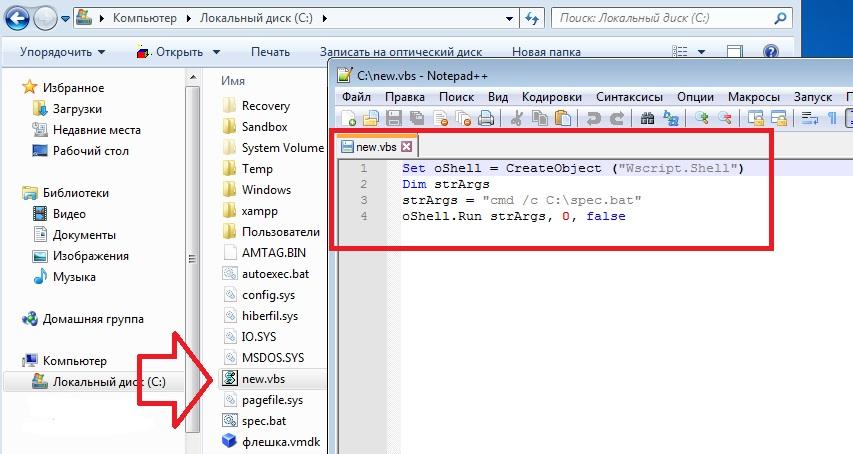Image resolution: width=853 pixels, height=454 pixels.
Task: Click the Cut scissors icon in Notepad++
Action: [517, 119]
